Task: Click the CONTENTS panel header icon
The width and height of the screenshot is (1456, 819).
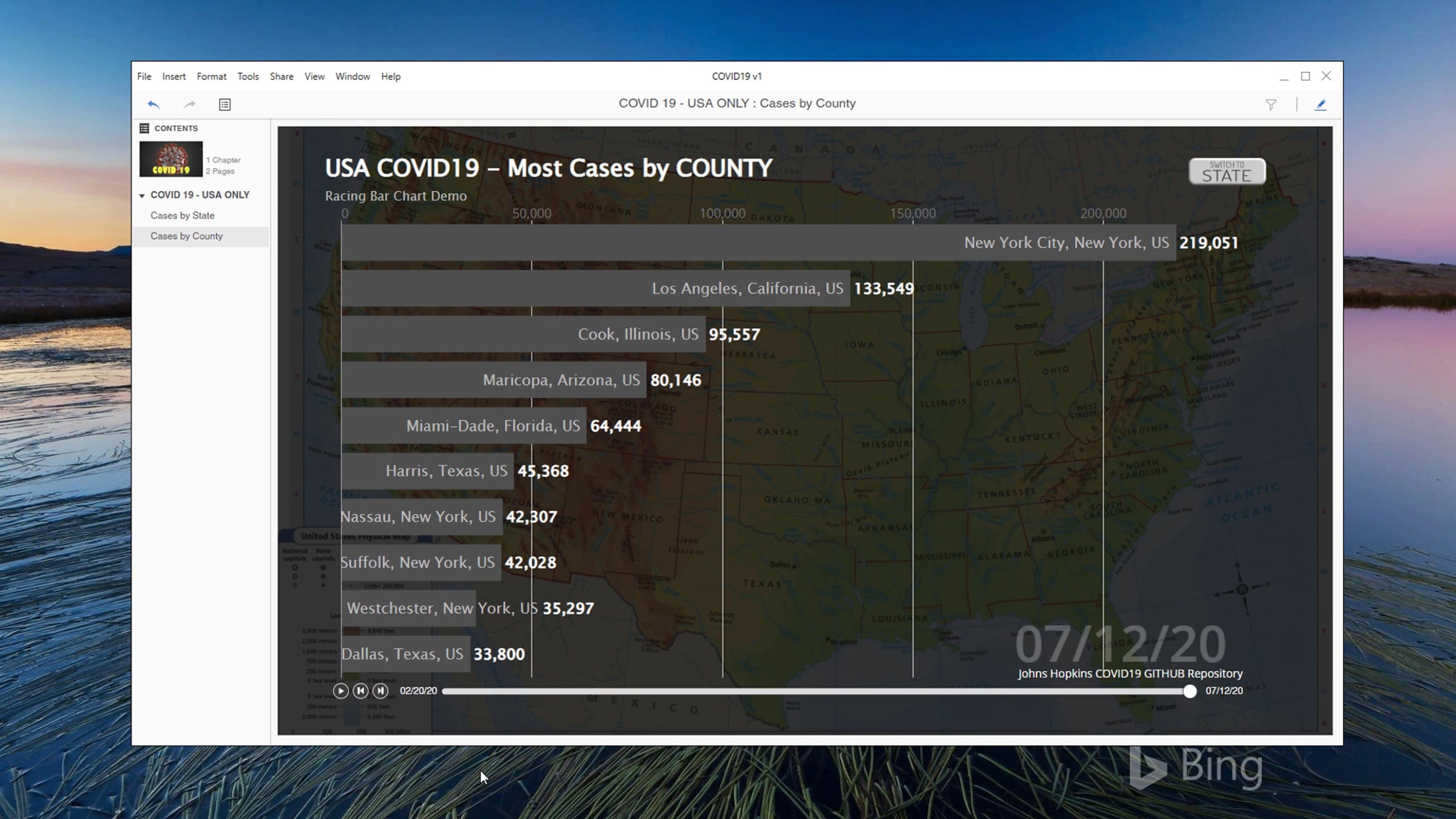Action: click(x=144, y=128)
